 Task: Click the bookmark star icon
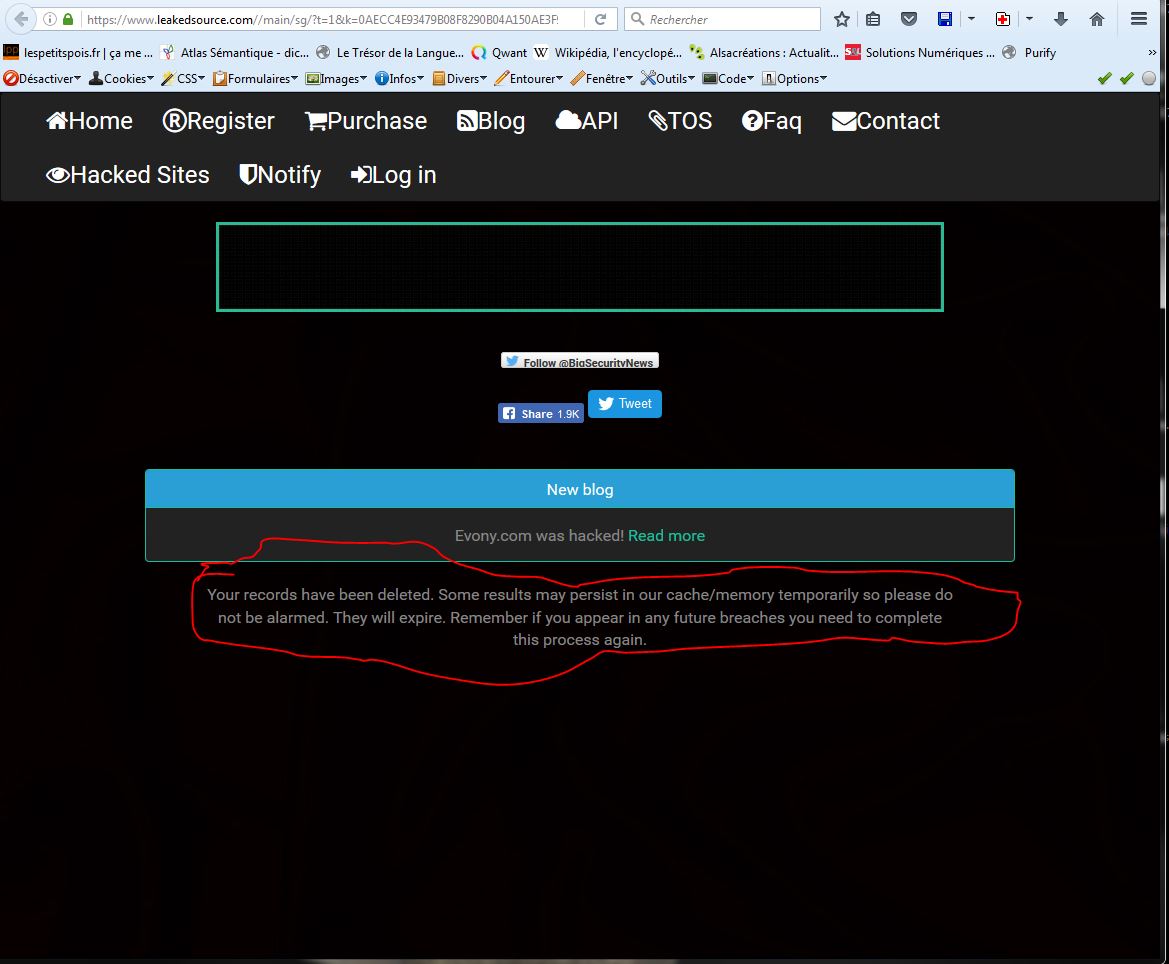(x=842, y=19)
